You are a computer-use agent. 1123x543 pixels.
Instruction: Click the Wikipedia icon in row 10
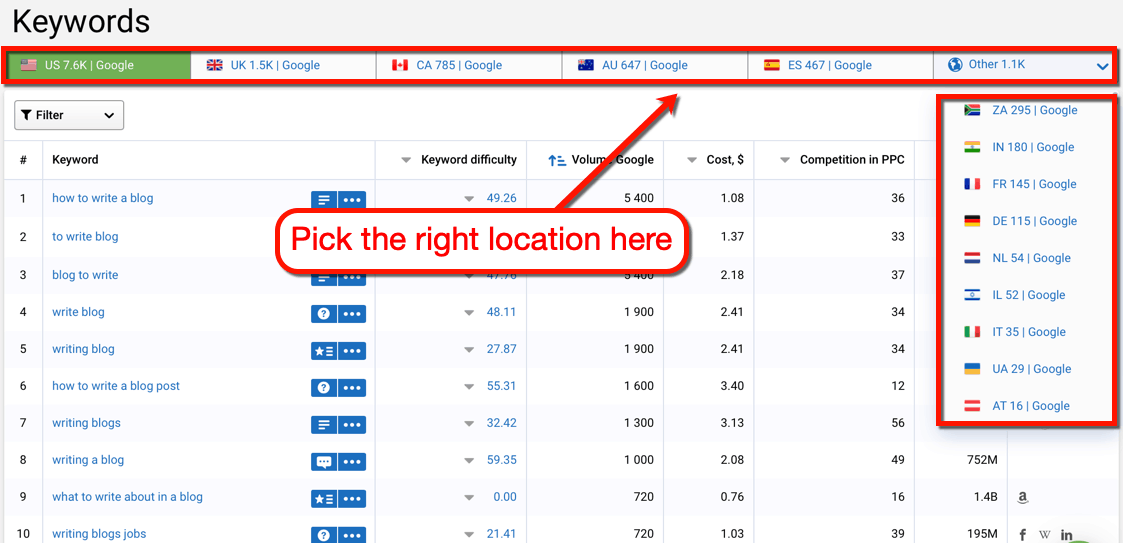pyautogui.click(x=1044, y=534)
